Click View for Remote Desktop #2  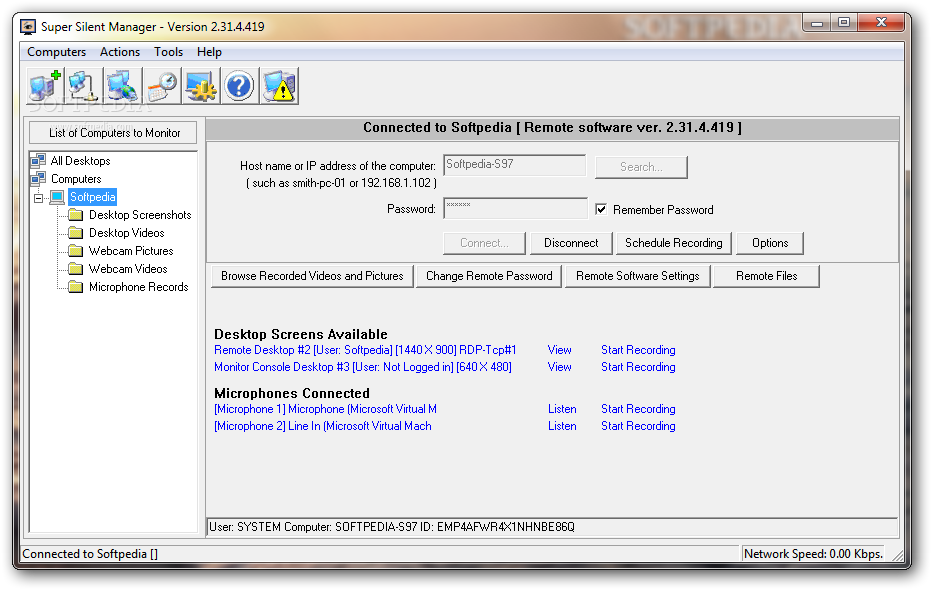pyautogui.click(x=559, y=350)
